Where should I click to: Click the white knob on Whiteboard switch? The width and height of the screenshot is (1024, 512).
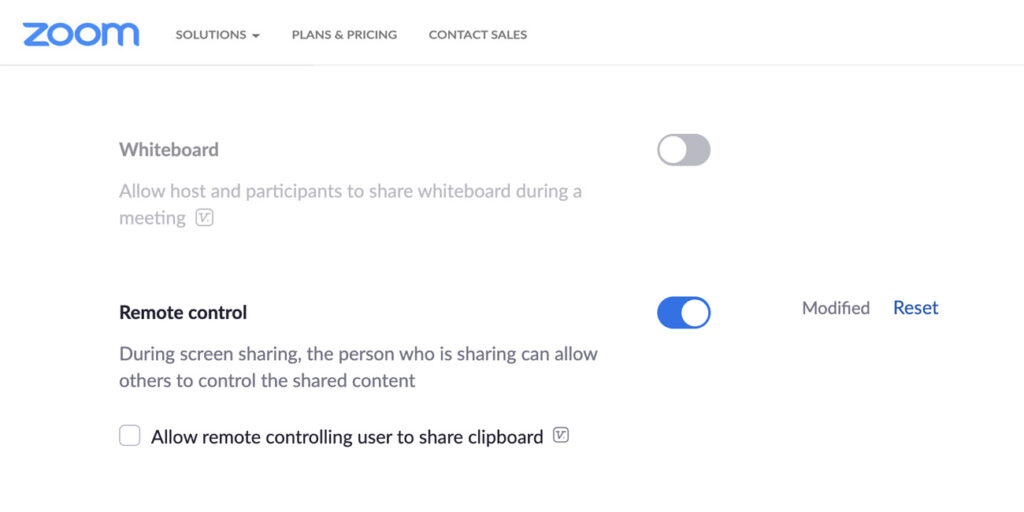[x=673, y=150]
